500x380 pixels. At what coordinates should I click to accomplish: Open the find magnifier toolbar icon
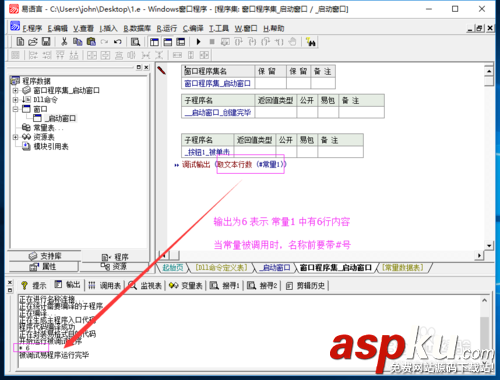click(x=135, y=42)
